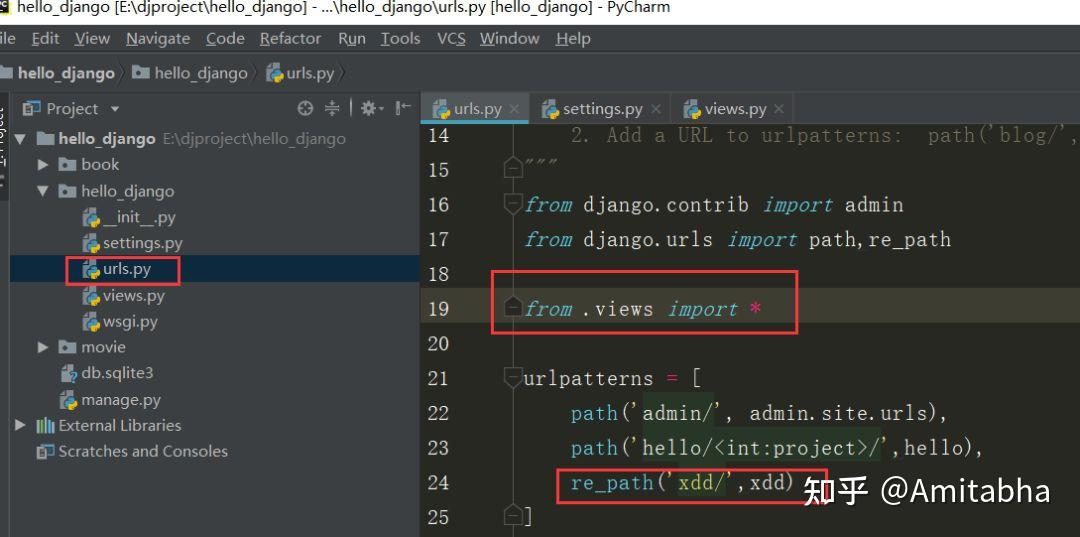The height and width of the screenshot is (537, 1080).
Task: Select Scratches and Consoles
Action: point(143,452)
